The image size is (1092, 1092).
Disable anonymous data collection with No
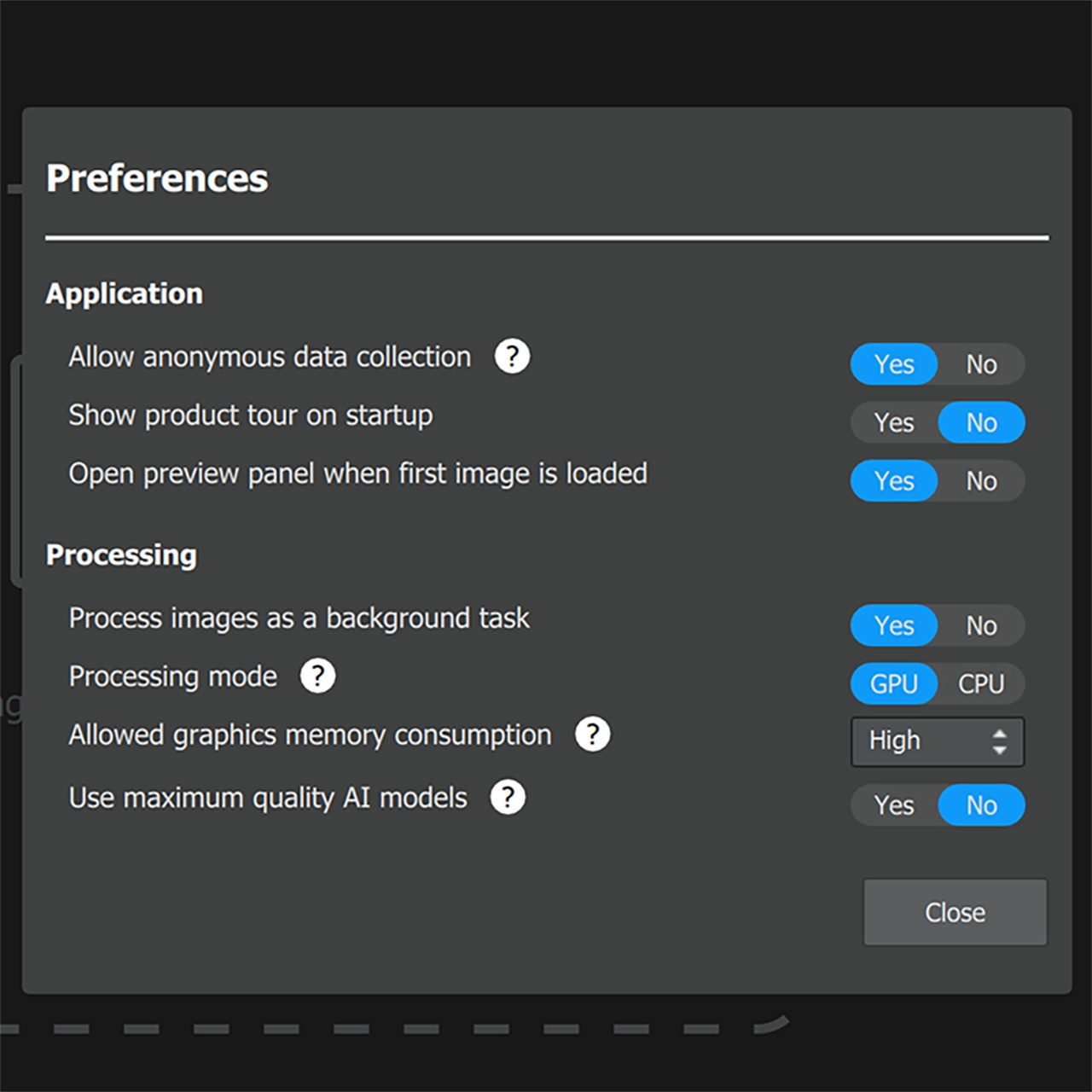point(981,365)
